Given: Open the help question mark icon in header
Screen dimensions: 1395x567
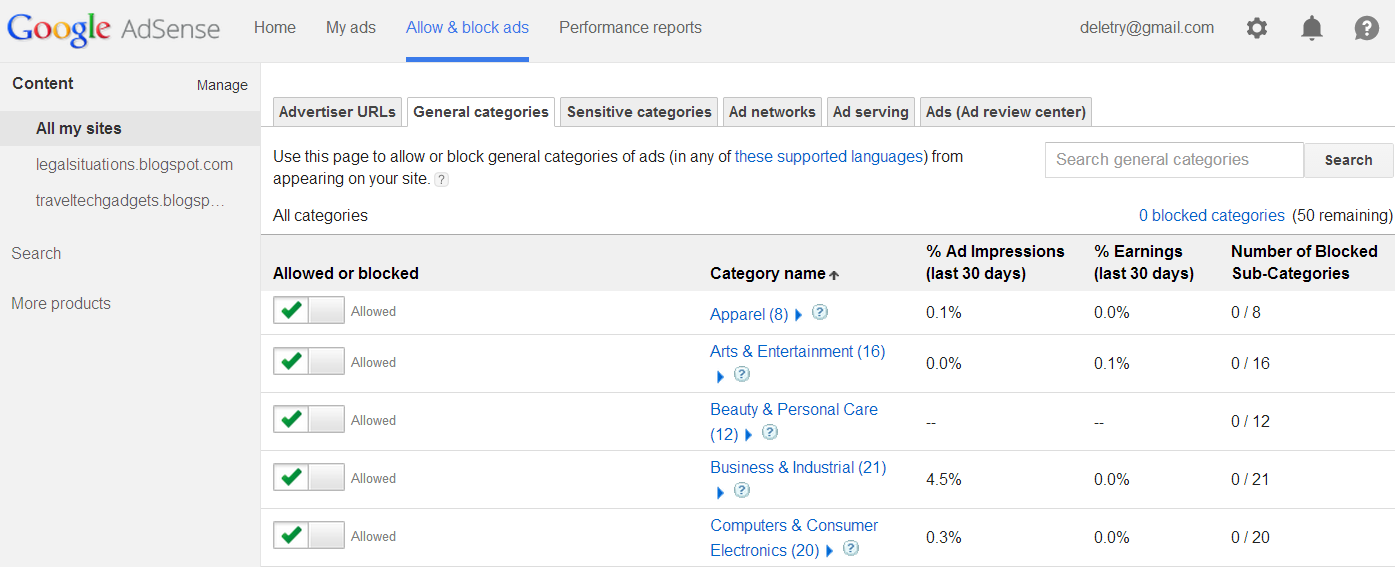Looking at the screenshot, I should [1367, 28].
